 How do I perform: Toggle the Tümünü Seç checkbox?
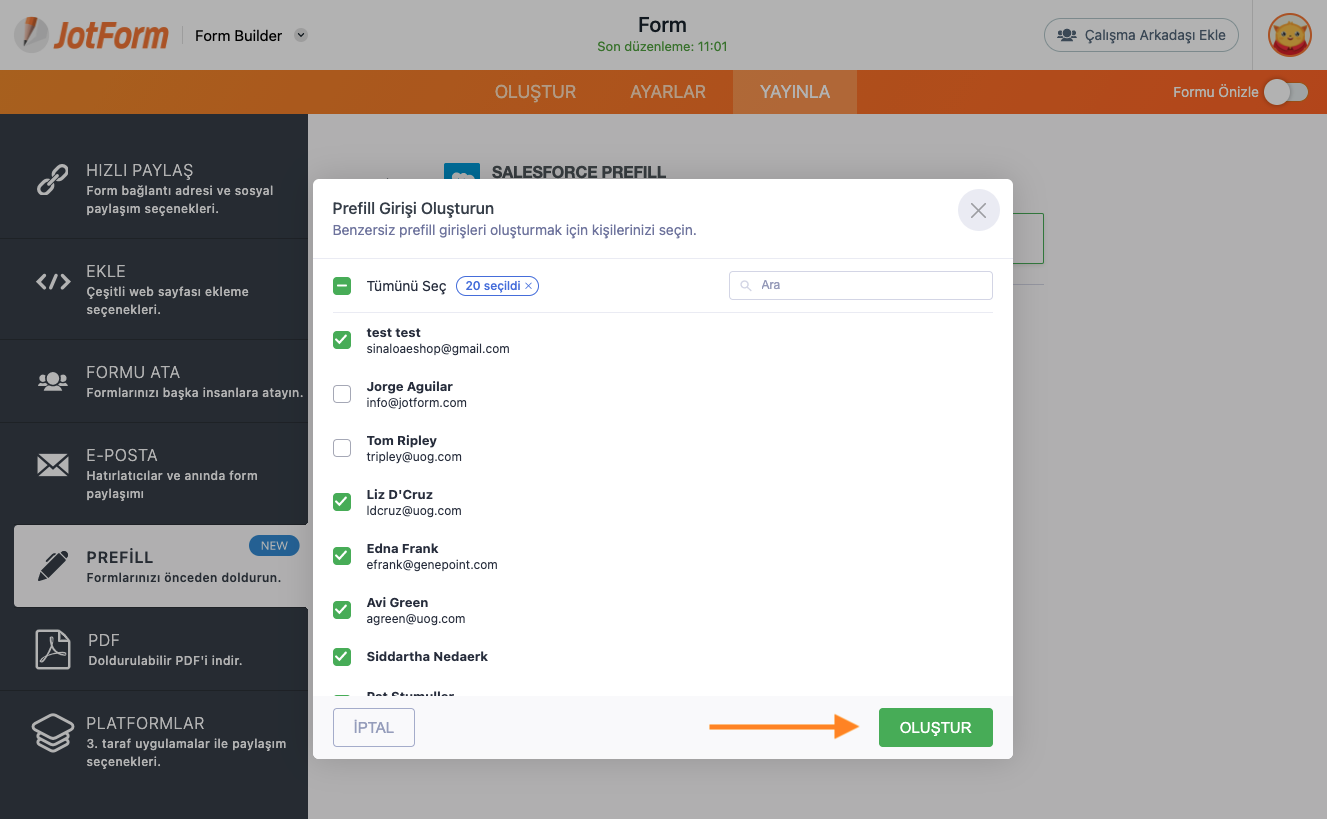point(342,286)
